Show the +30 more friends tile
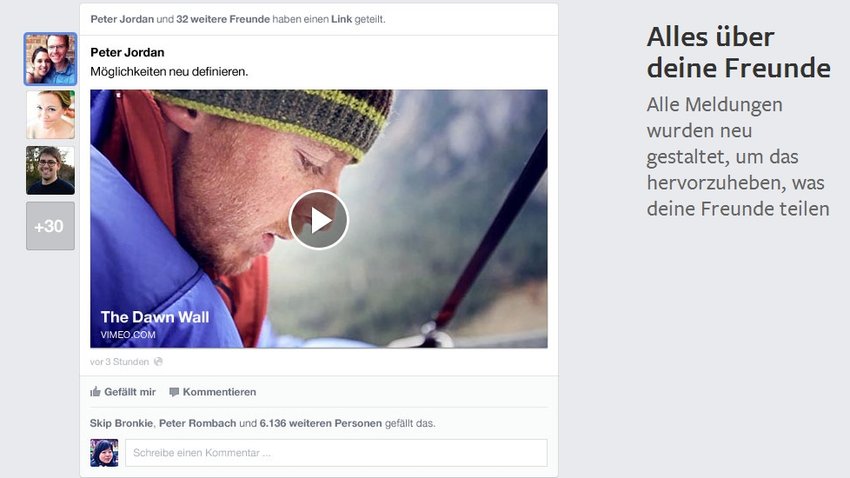This screenshot has width=850, height=478. point(50,226)
